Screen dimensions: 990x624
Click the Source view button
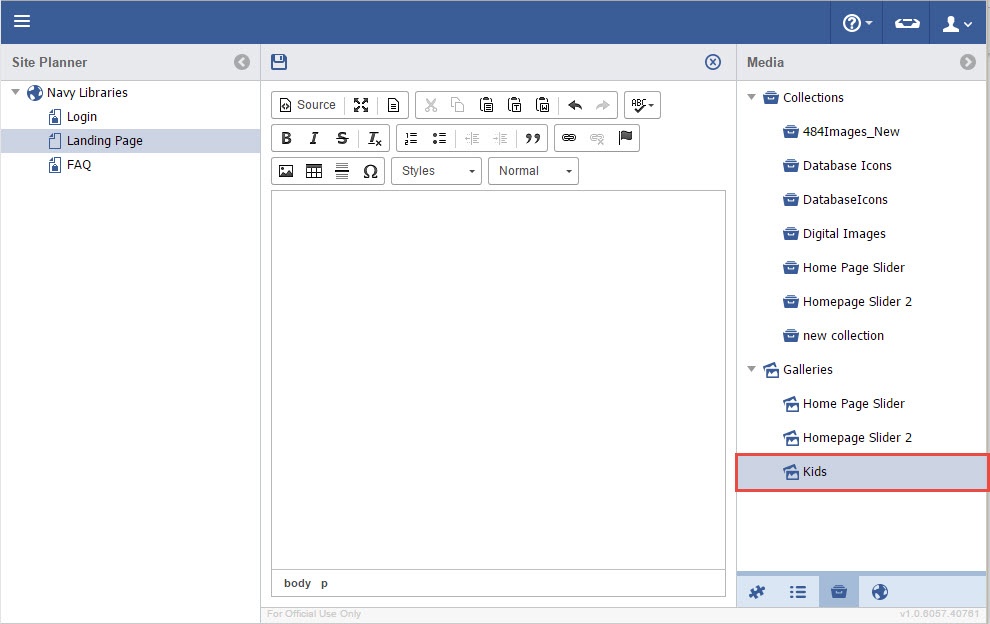pyautogui.click(x=307, y=105)
